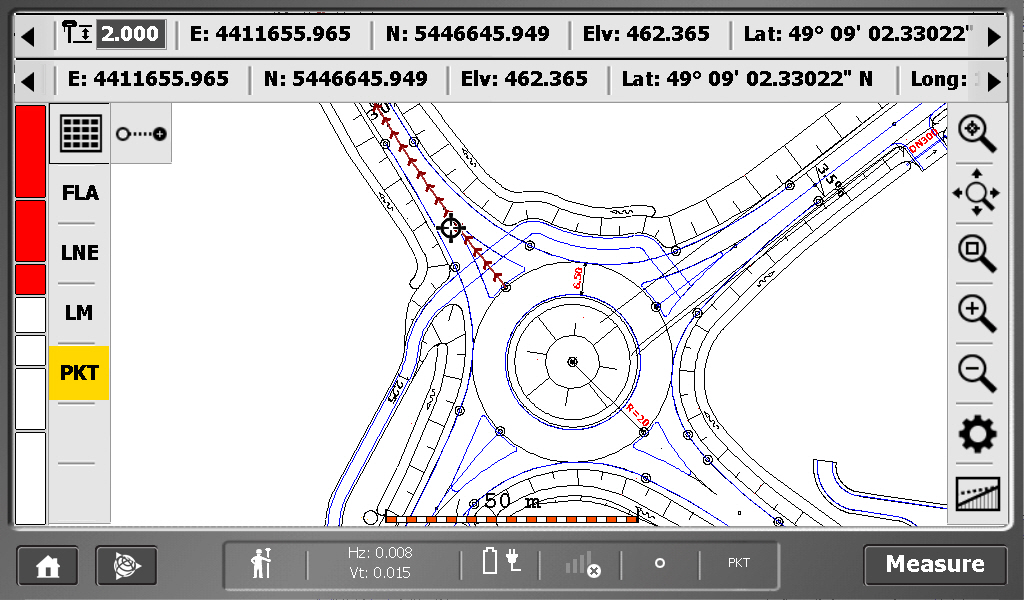Edit the target height 2.000 field
The width and height of the screenshot is (1024, 600).
pyautogui.click(x=130, y=34)
